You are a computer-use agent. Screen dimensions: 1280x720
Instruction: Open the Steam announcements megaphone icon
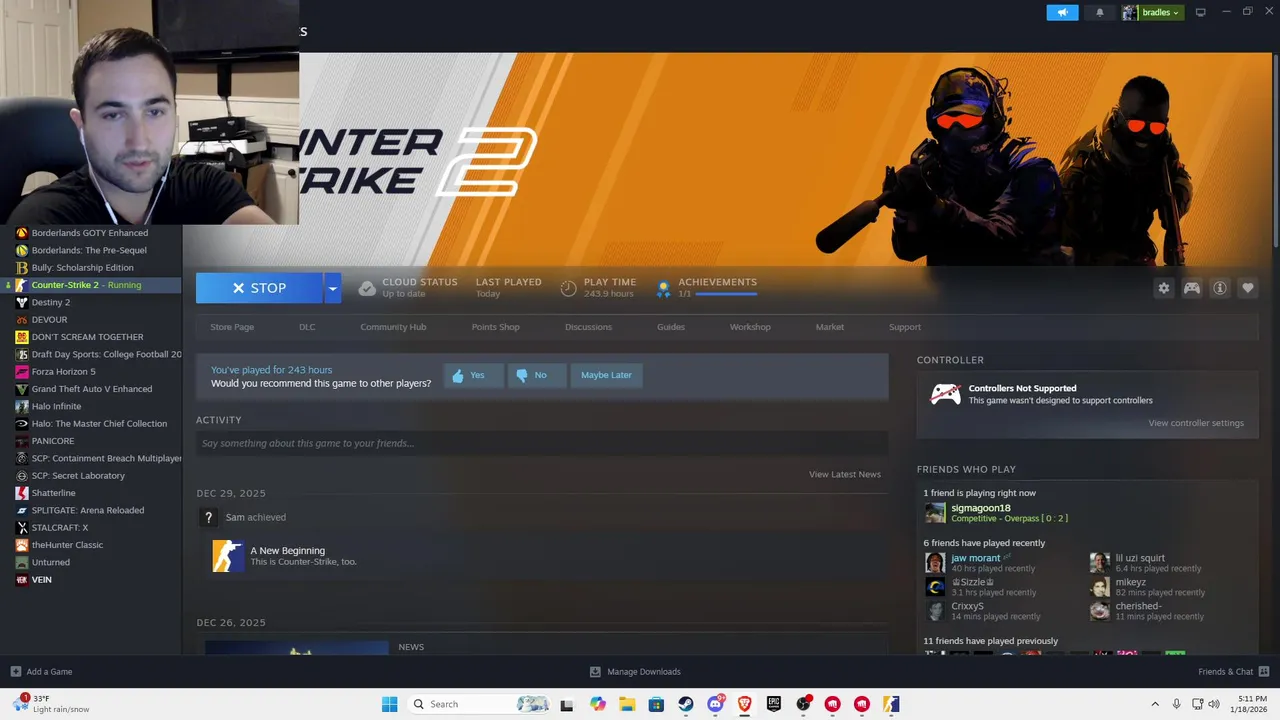point(1062,13)
